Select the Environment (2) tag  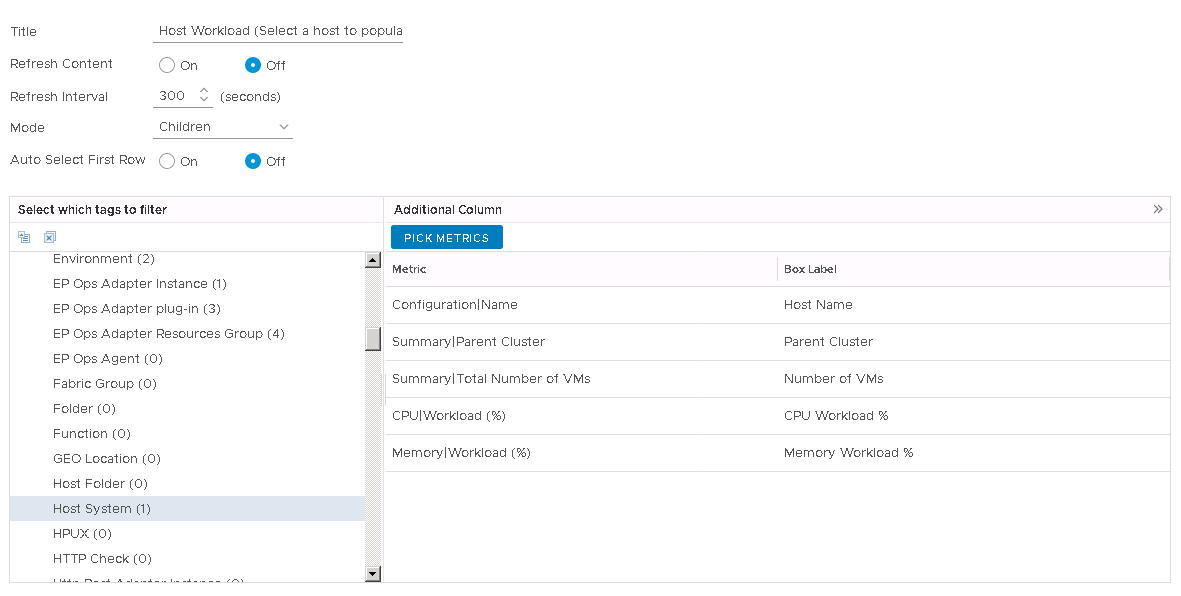pyautogui.click(x=104, y=259)
